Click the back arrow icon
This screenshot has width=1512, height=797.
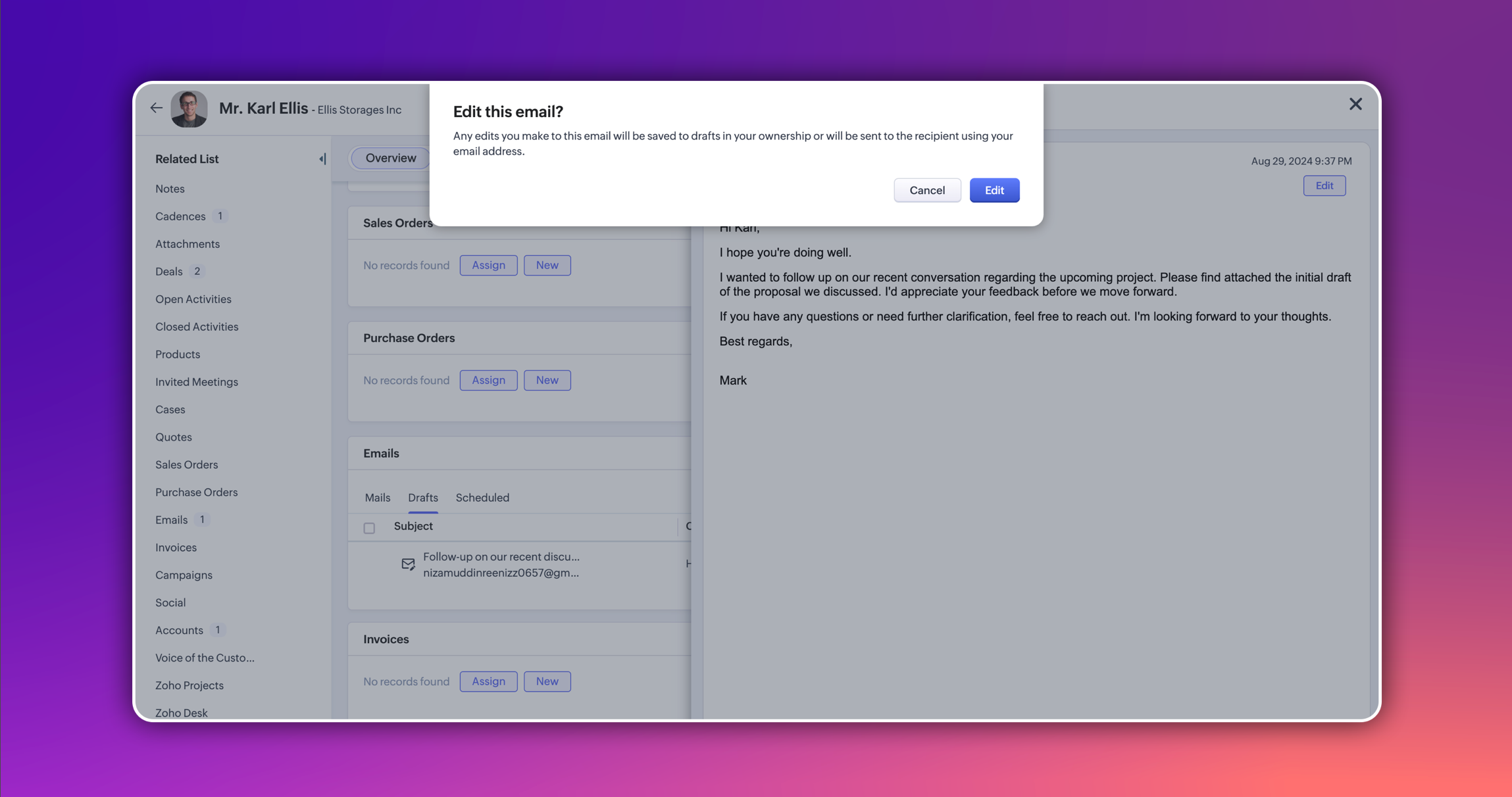pyautogui.click(x=156, y=108)
